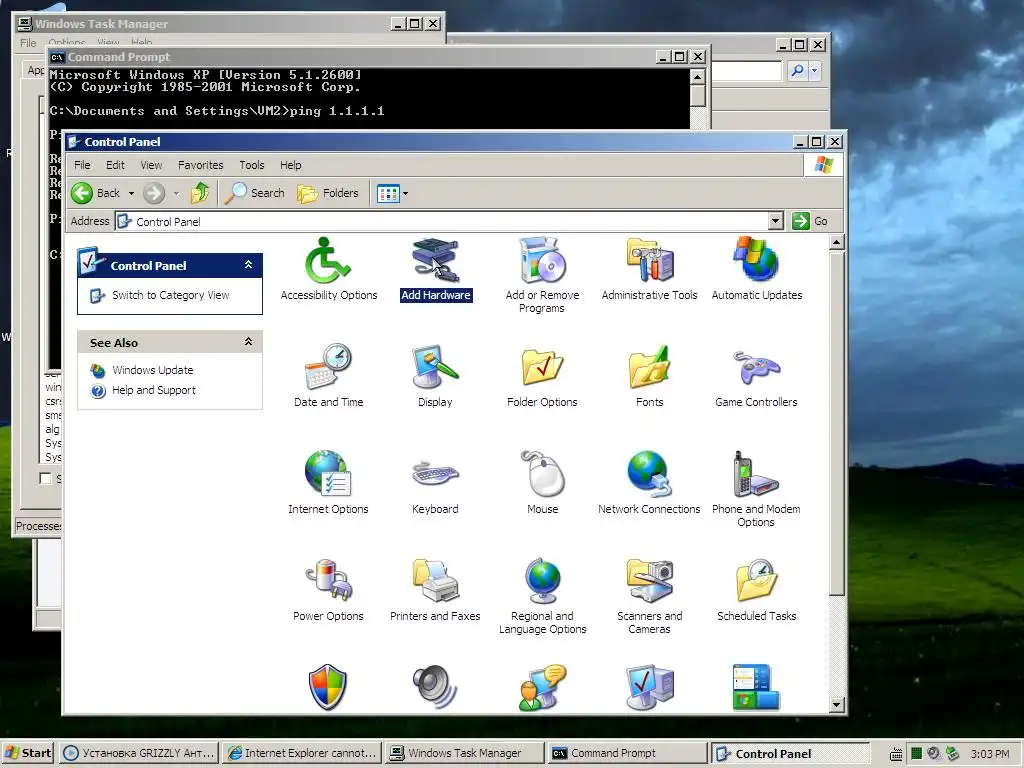Click the Search toolbar button
The width and height of the screenshot is (1024, 768).
[255, 193]
